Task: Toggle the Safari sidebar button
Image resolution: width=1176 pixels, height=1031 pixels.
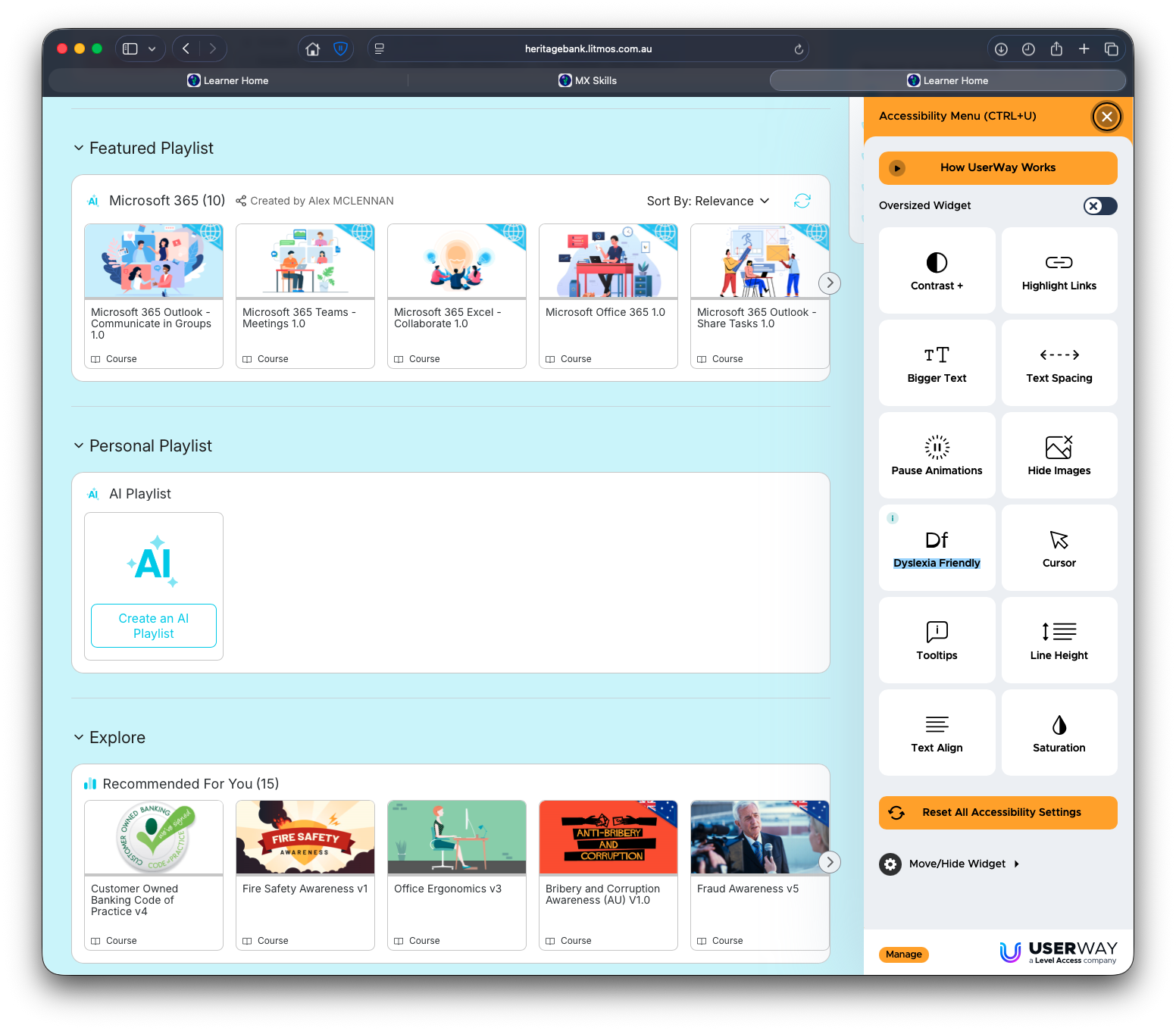Action: tap(130, 48)
